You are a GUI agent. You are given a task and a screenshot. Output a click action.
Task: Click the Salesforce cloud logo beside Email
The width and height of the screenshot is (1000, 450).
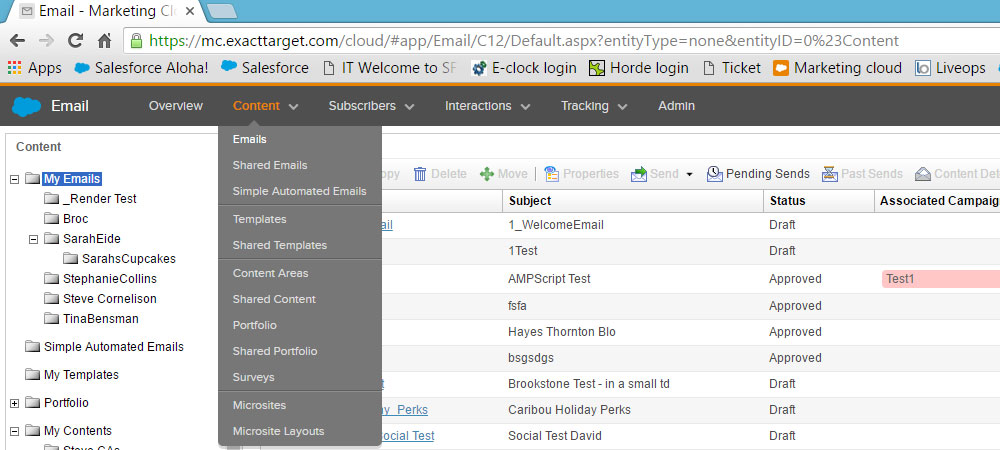pyautogui.click(x=26, y=106)
